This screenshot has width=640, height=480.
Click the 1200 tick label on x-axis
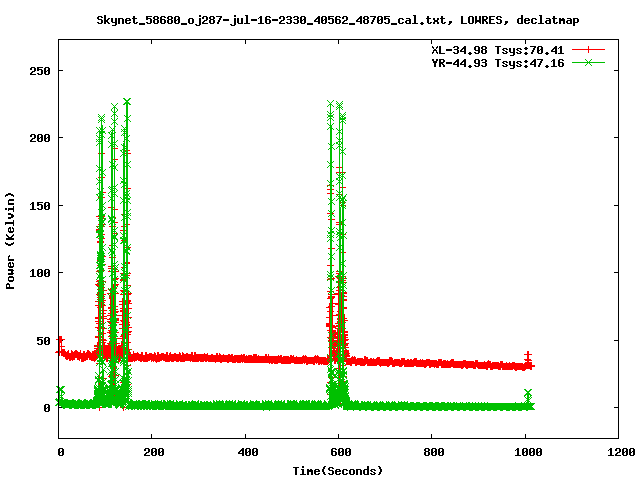617,453
